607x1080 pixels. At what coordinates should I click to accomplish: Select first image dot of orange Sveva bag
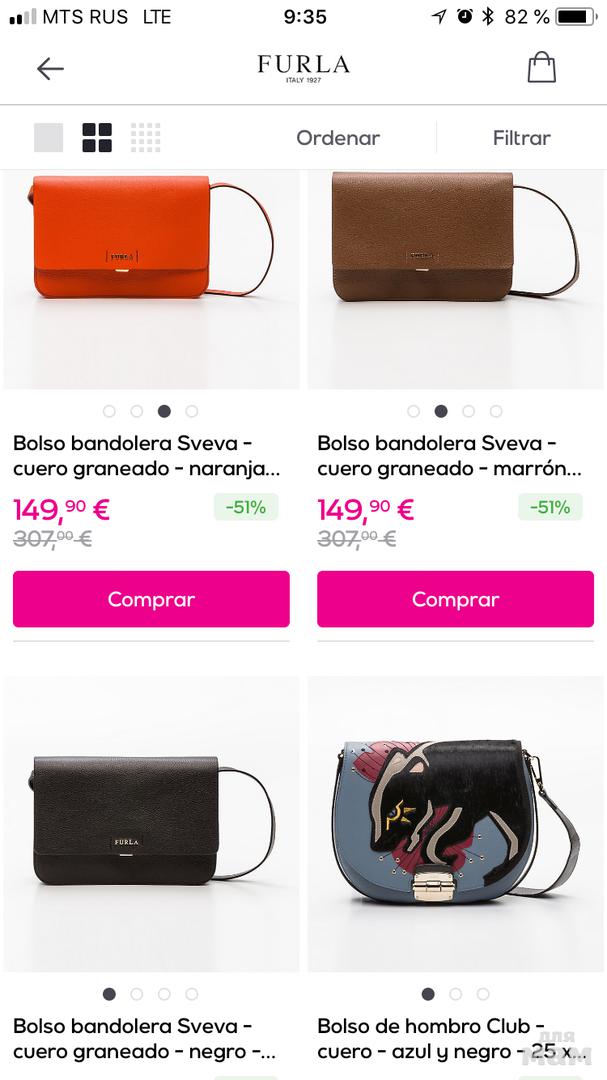point(109,411)
